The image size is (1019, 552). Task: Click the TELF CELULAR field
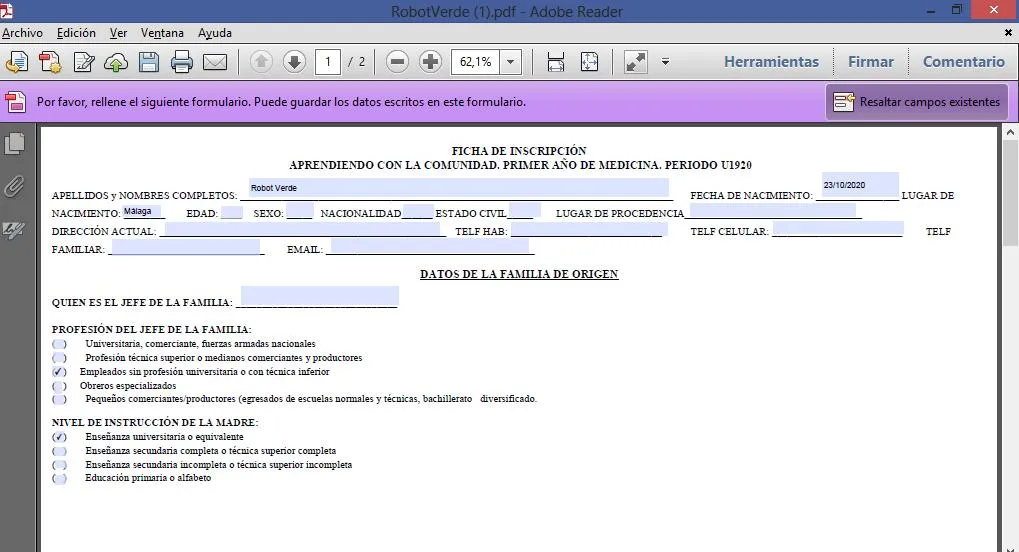click(838, 228)
